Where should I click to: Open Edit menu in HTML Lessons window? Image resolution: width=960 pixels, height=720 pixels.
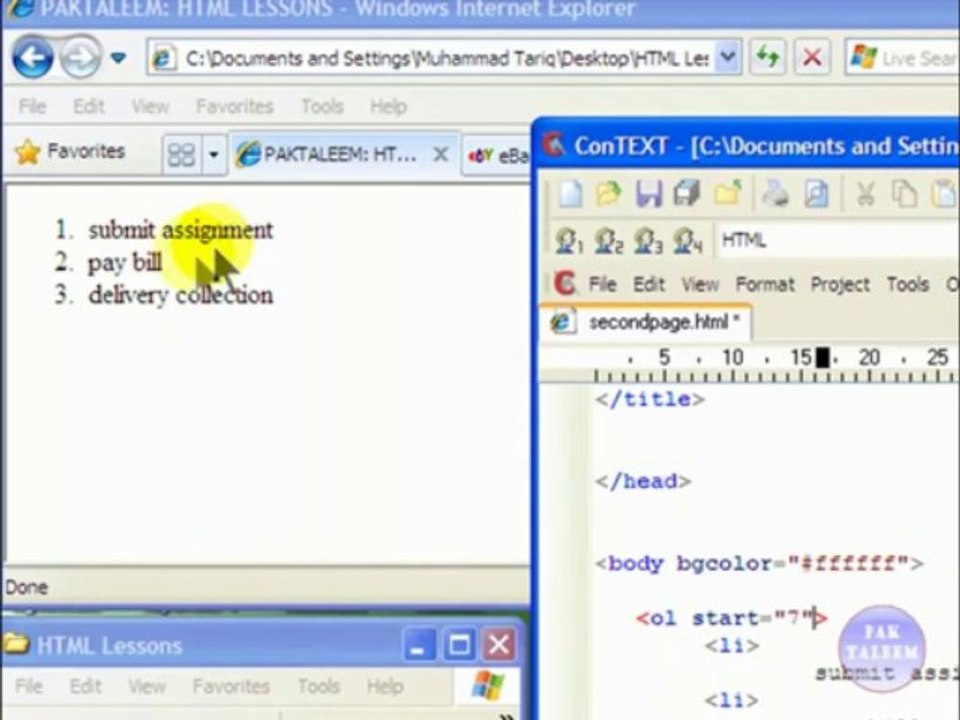86,686
